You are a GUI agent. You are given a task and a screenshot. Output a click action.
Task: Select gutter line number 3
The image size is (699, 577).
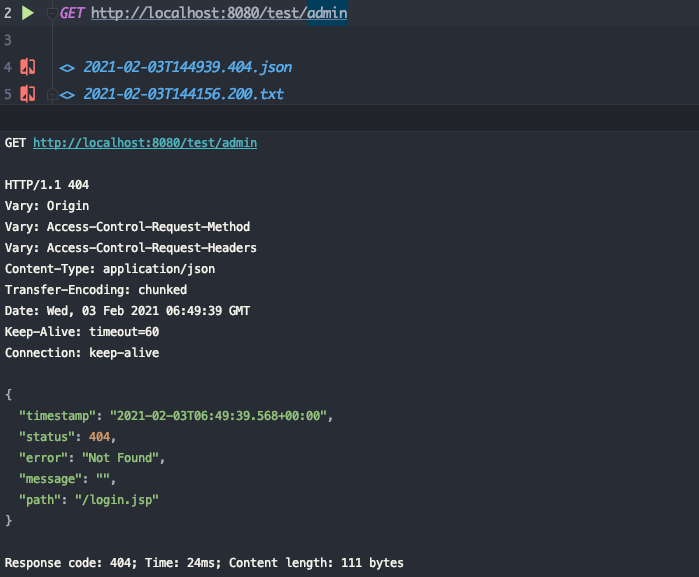pyautogui.click(x=8, y=40)
